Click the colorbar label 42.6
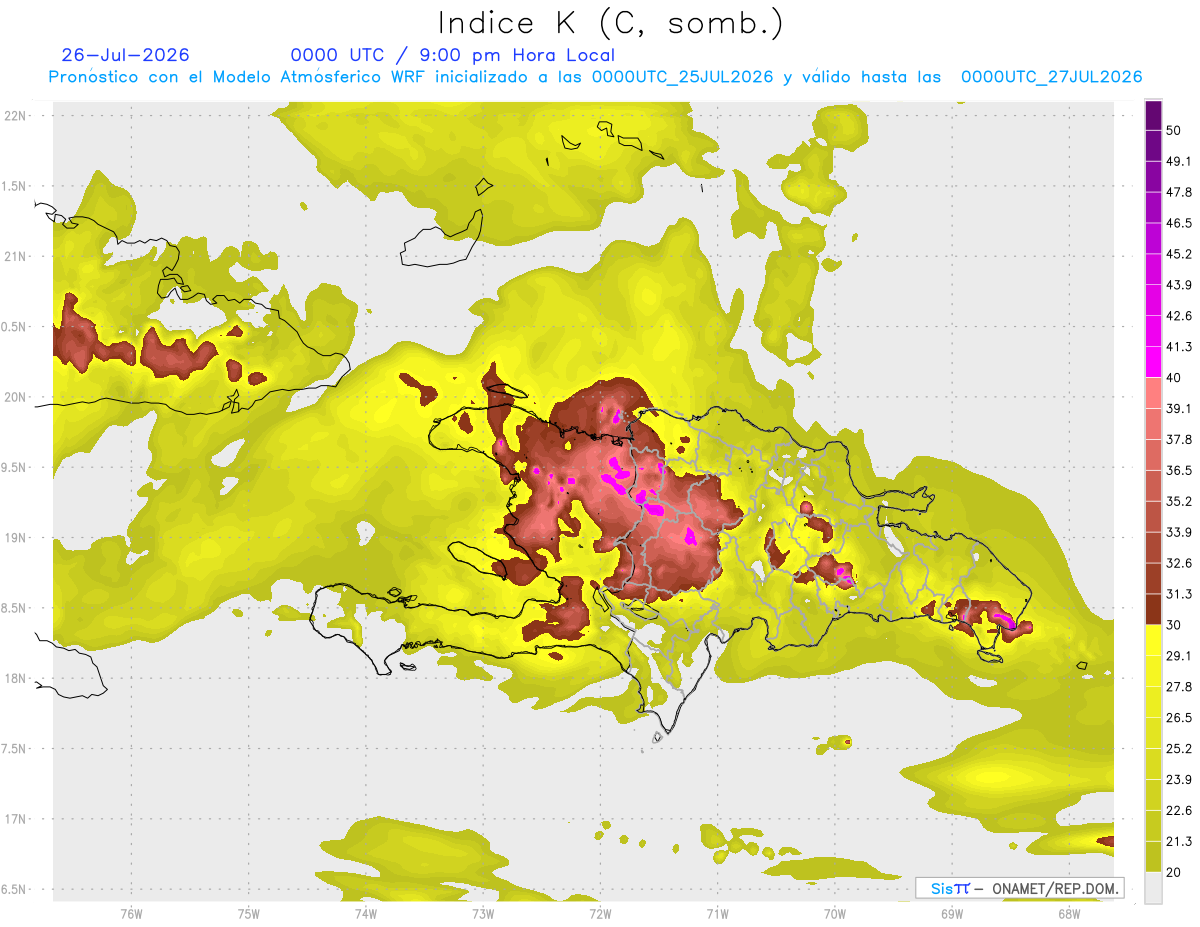This screenshot has height=927, width=1200. click(x=1179, y=316)
